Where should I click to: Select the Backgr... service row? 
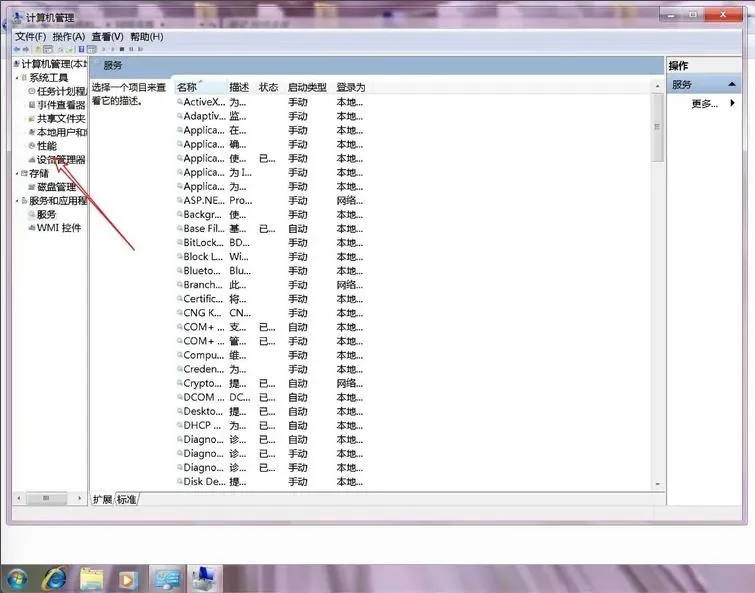[270, 214]
